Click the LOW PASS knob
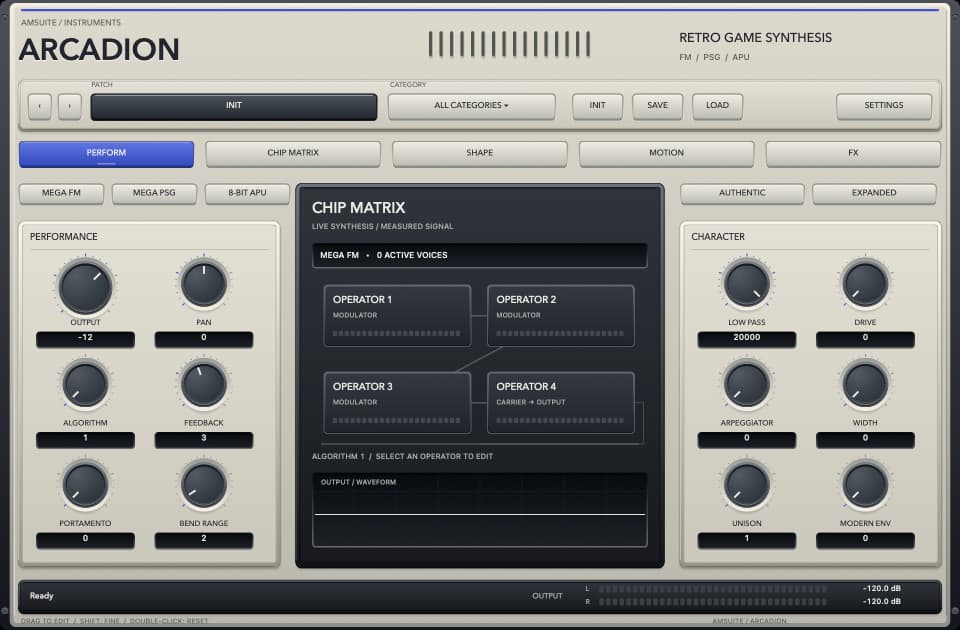The height and width of the screenshot is (630, 960). [x=747, y=283]
